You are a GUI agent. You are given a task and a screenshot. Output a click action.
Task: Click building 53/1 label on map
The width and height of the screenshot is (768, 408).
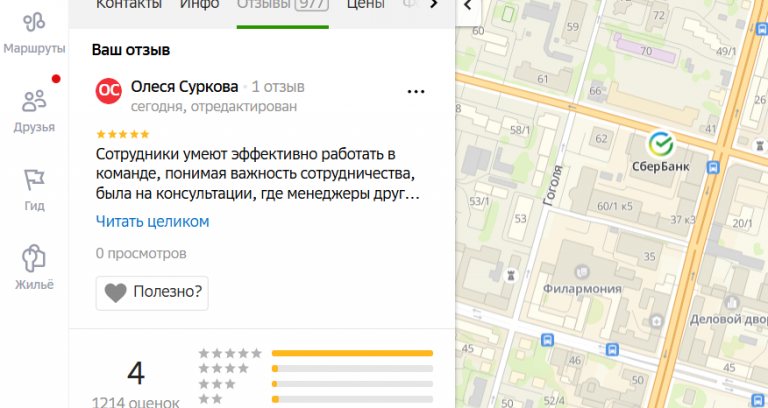(x=479, y=202)
